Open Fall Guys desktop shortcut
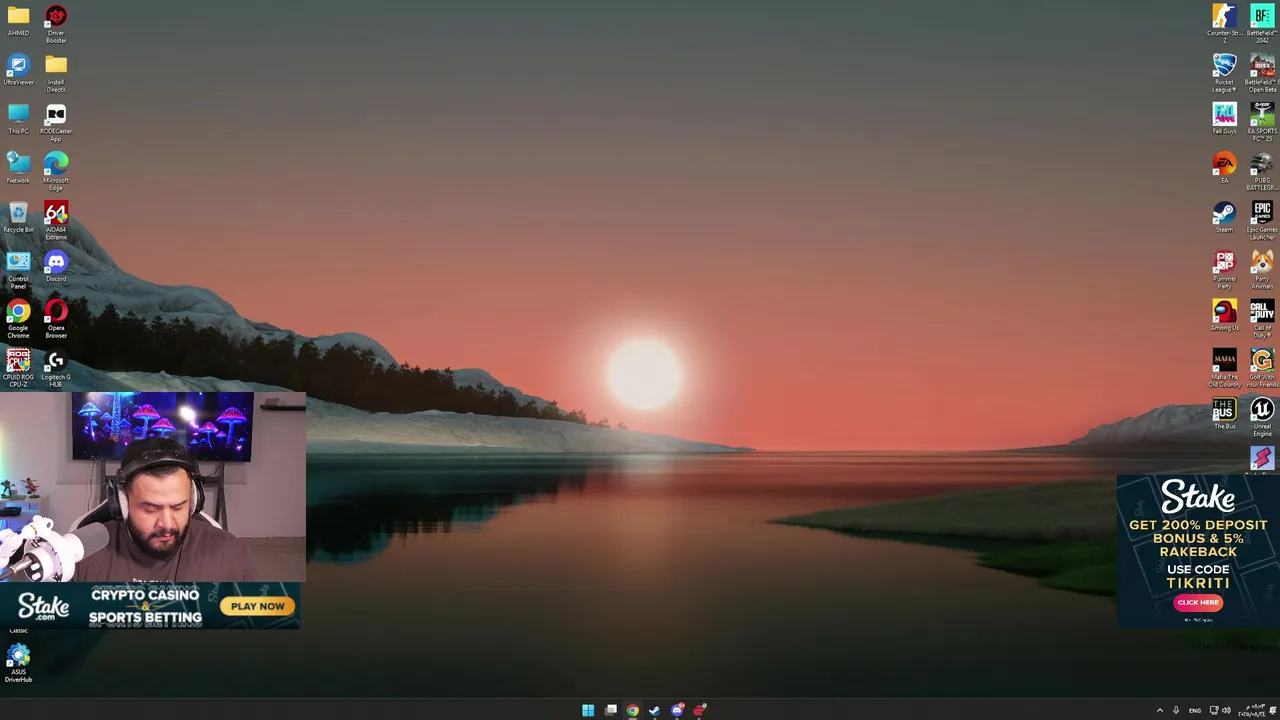1280x720 pixels. (x=1224, y=119)
